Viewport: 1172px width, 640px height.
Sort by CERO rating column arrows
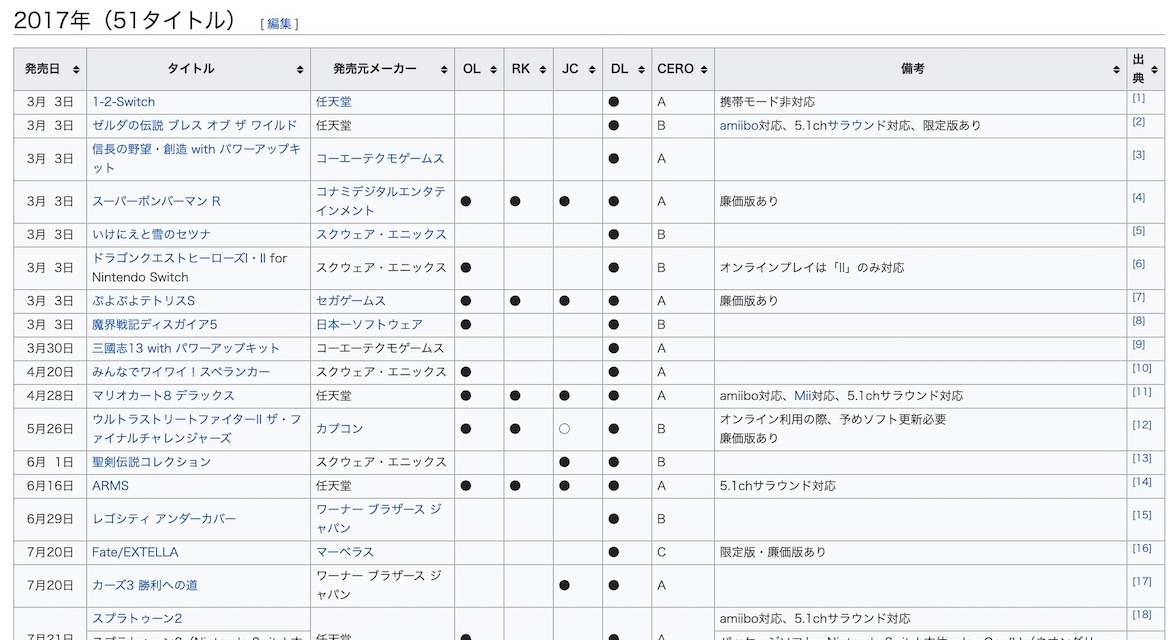point(704,70)
